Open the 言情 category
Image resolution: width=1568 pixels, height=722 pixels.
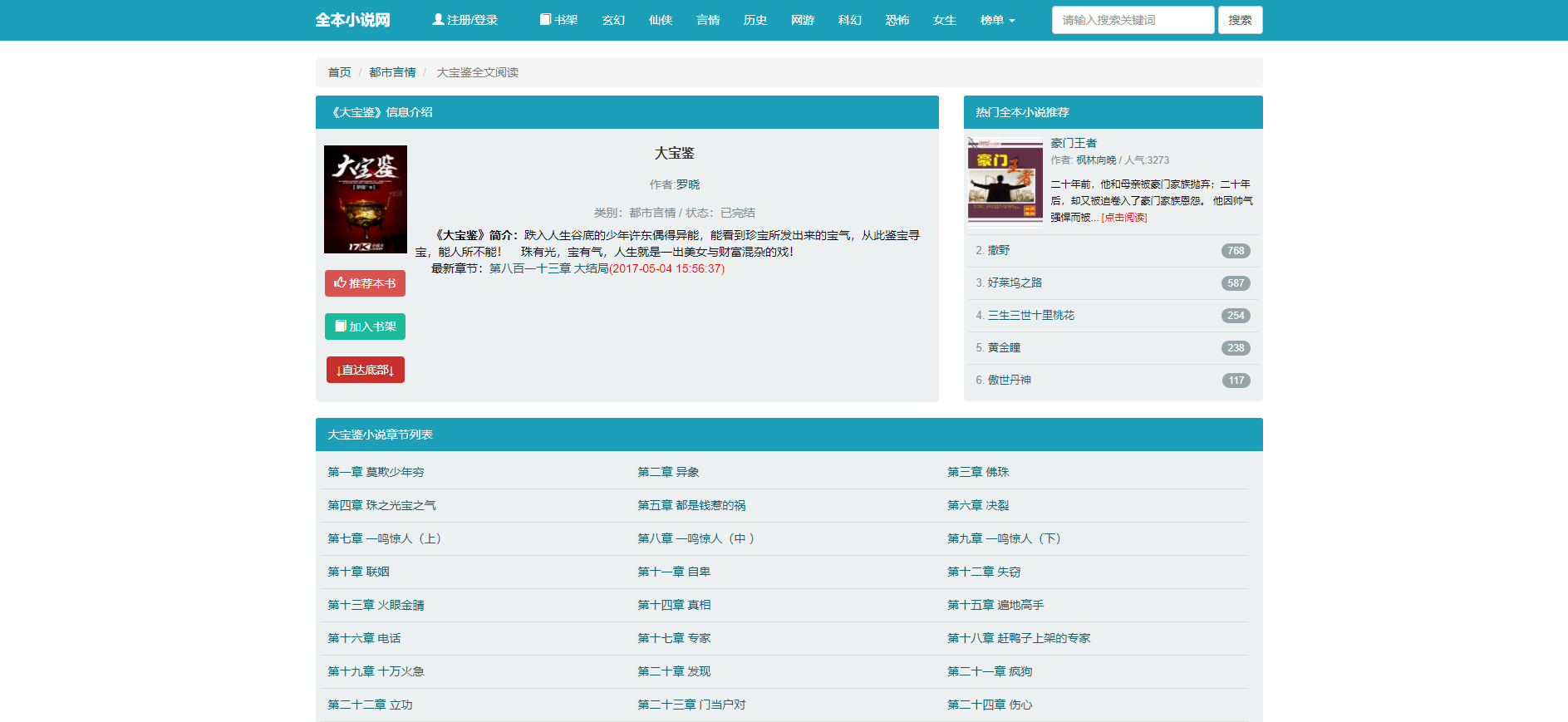tap(708, 20)
